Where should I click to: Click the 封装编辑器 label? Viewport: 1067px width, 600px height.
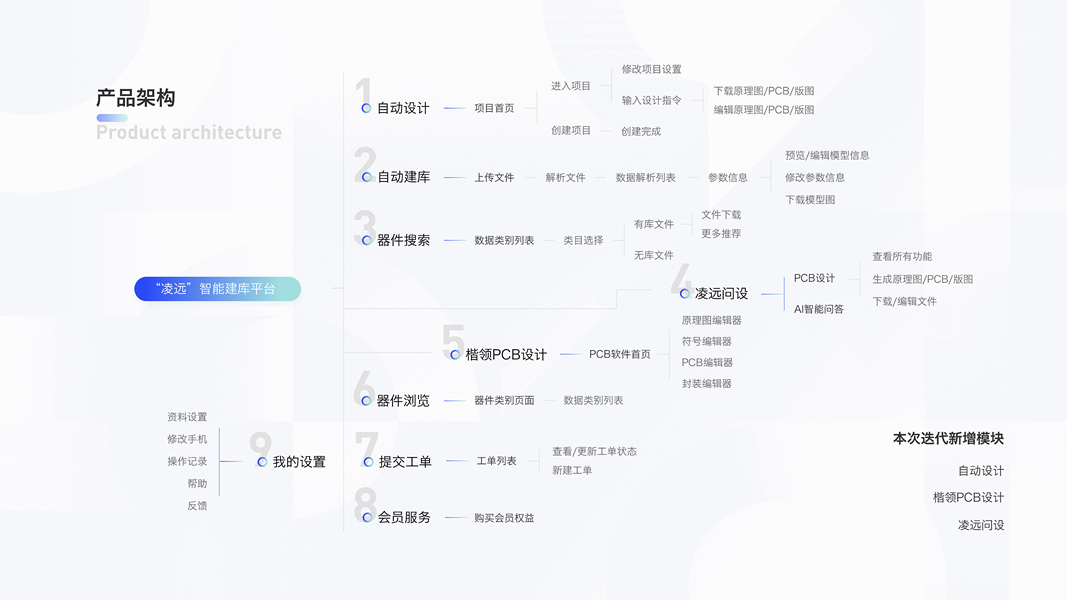(x=706, y=384)
